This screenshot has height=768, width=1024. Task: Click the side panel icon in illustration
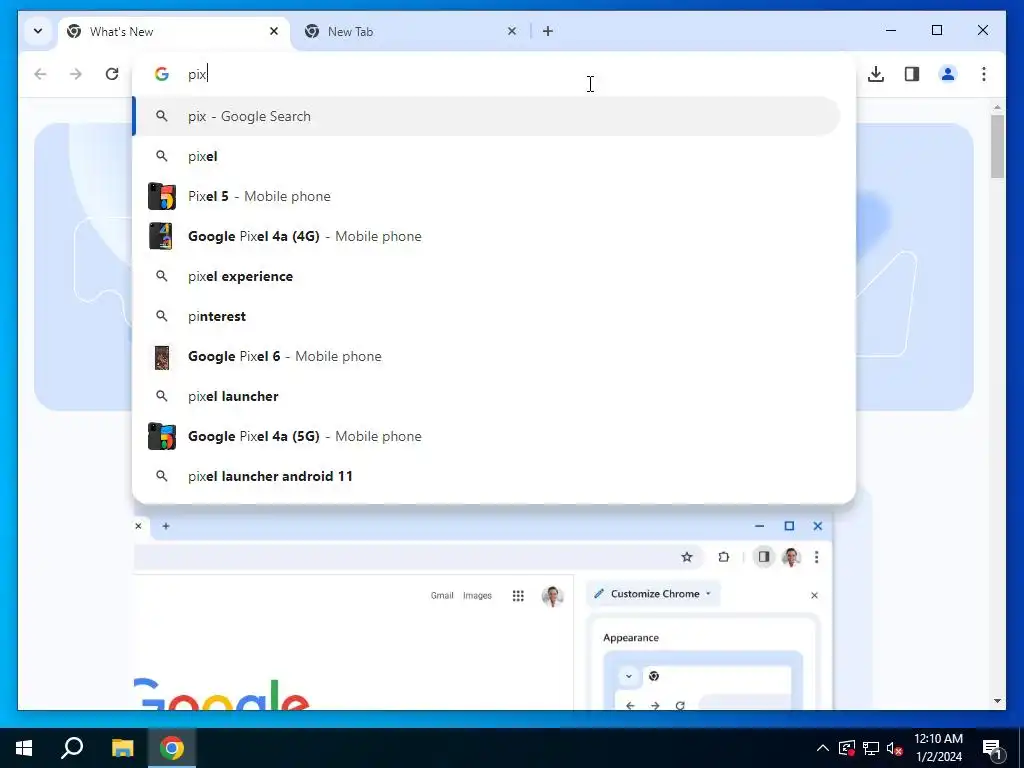pos(763,557)
